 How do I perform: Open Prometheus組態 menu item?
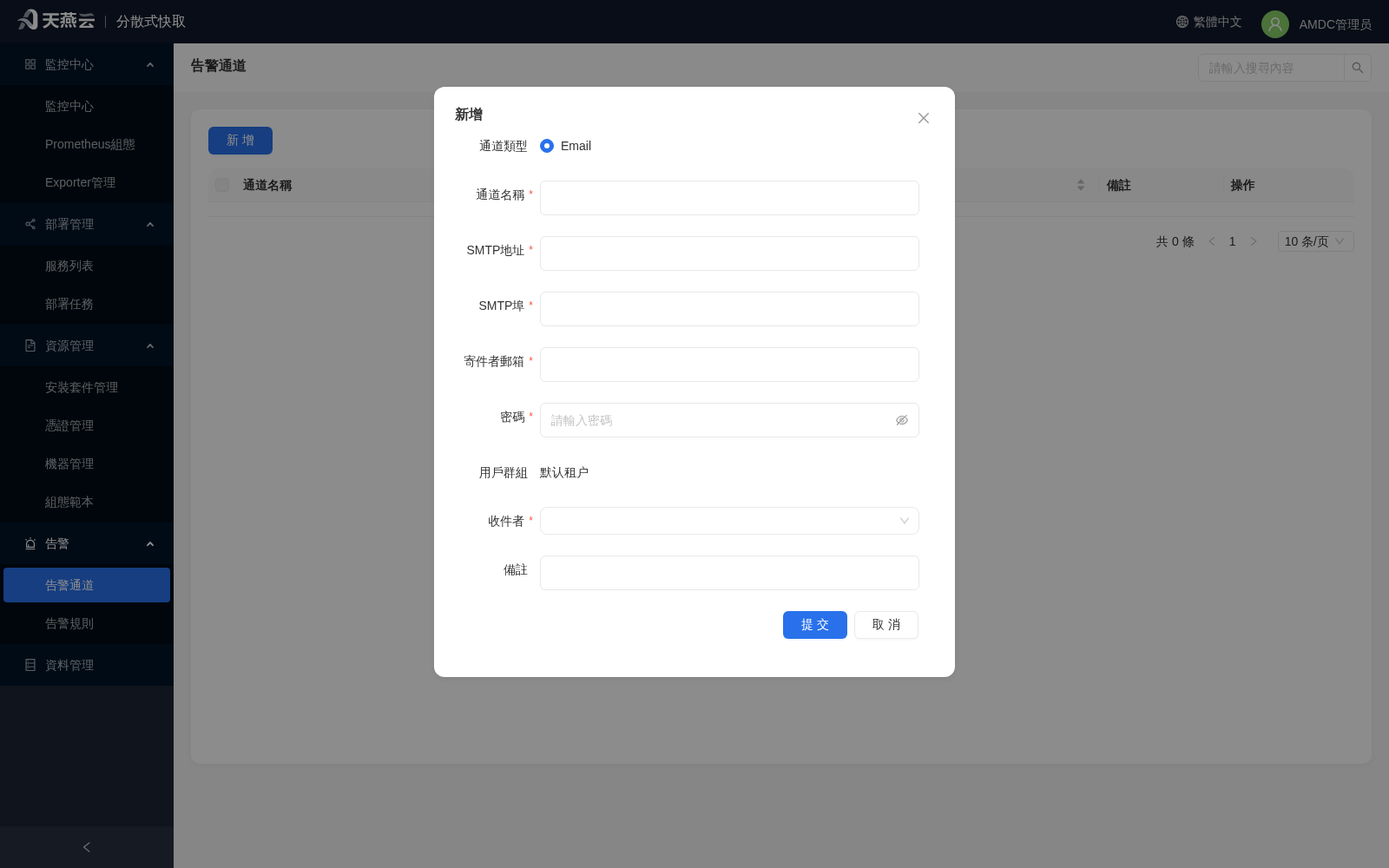[87, 144]
